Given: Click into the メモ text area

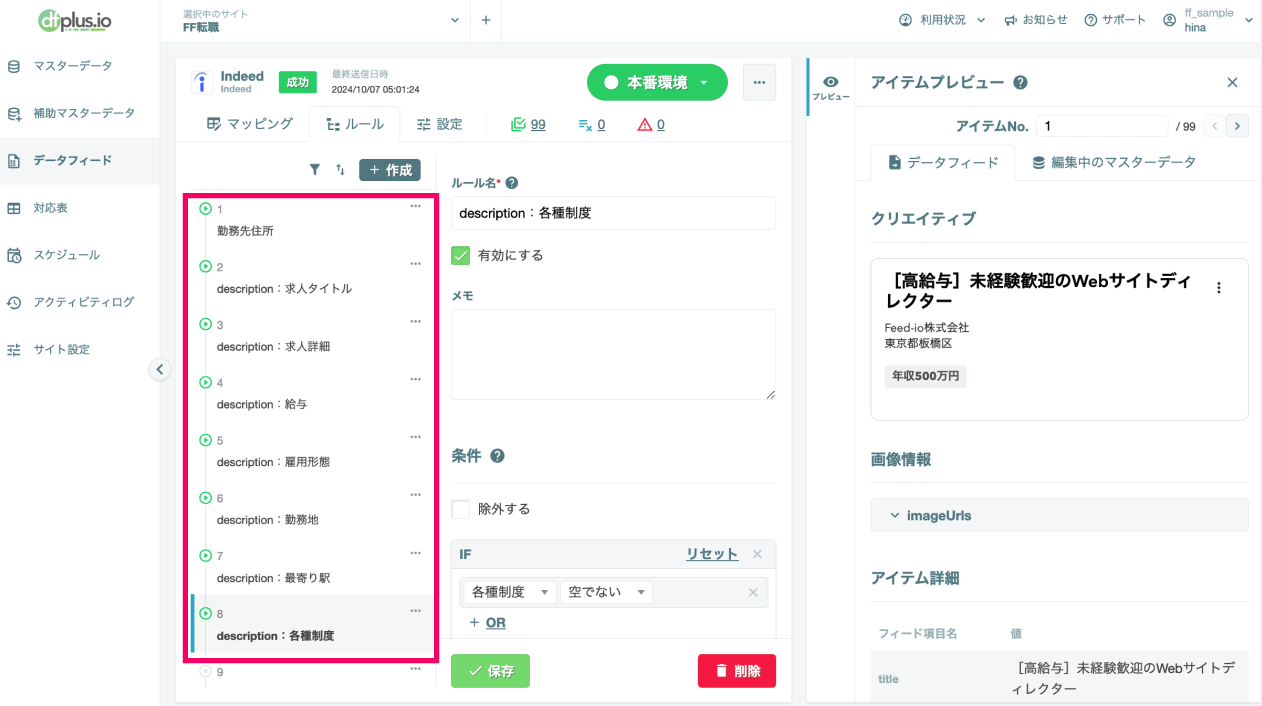Looking at the screenshot, I should pyautogui.click(x=613, y=355).
